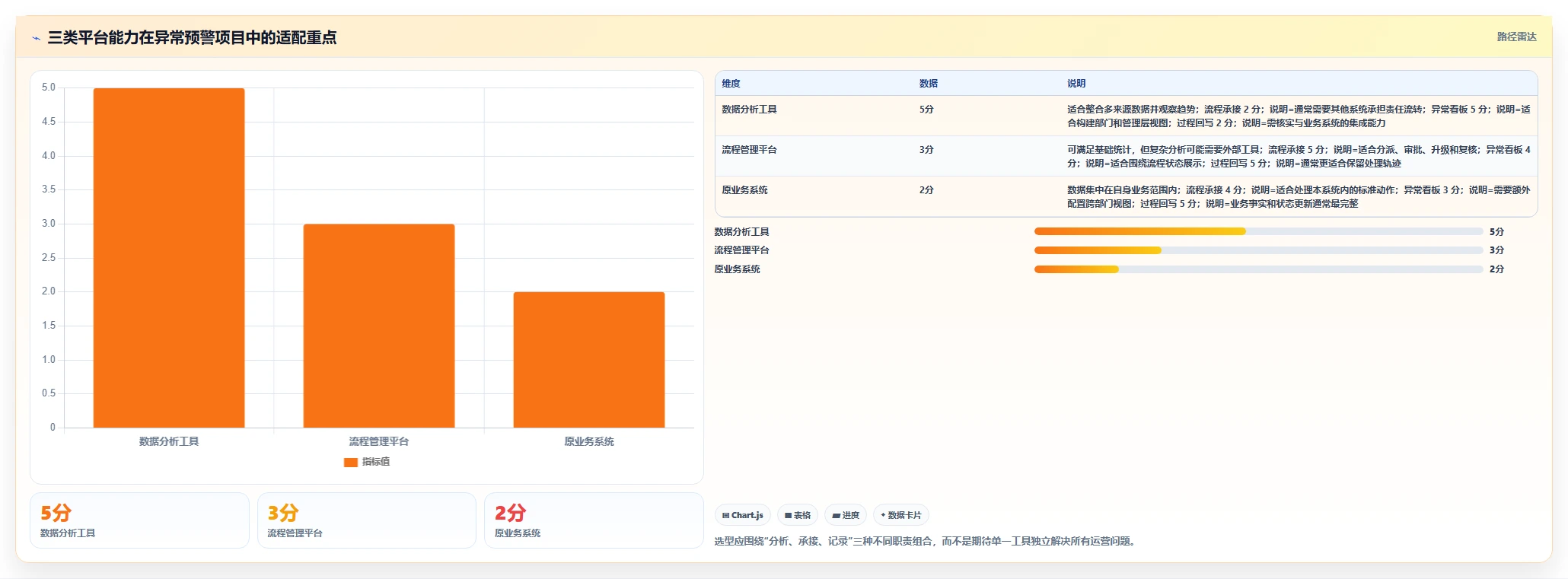Click 原业务系统 label in progress list
This screenshot has width=1568, height=579.
(737, 269)
